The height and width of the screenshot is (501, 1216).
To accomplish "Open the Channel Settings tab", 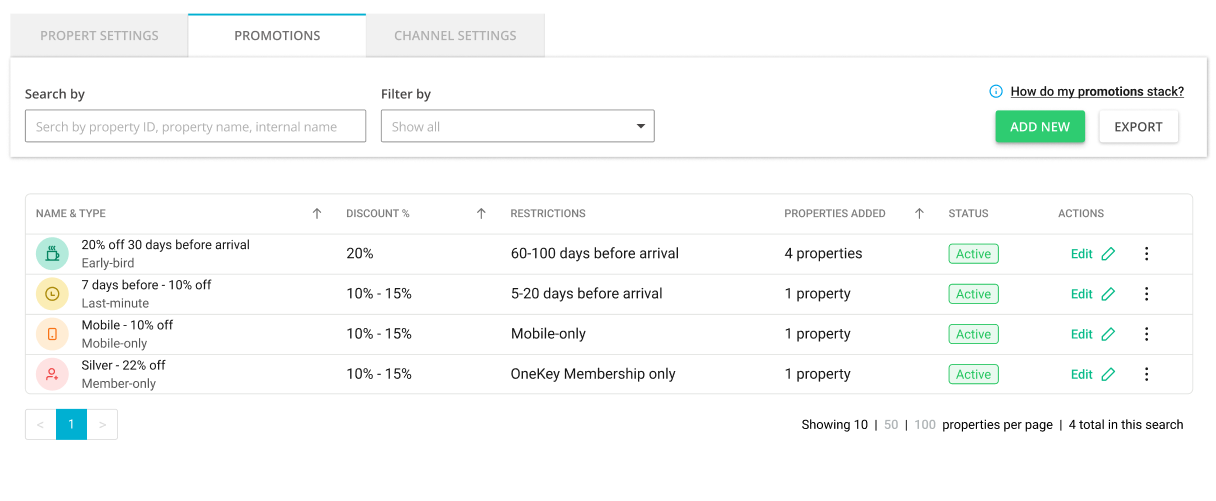I will [x=455, y=36].
